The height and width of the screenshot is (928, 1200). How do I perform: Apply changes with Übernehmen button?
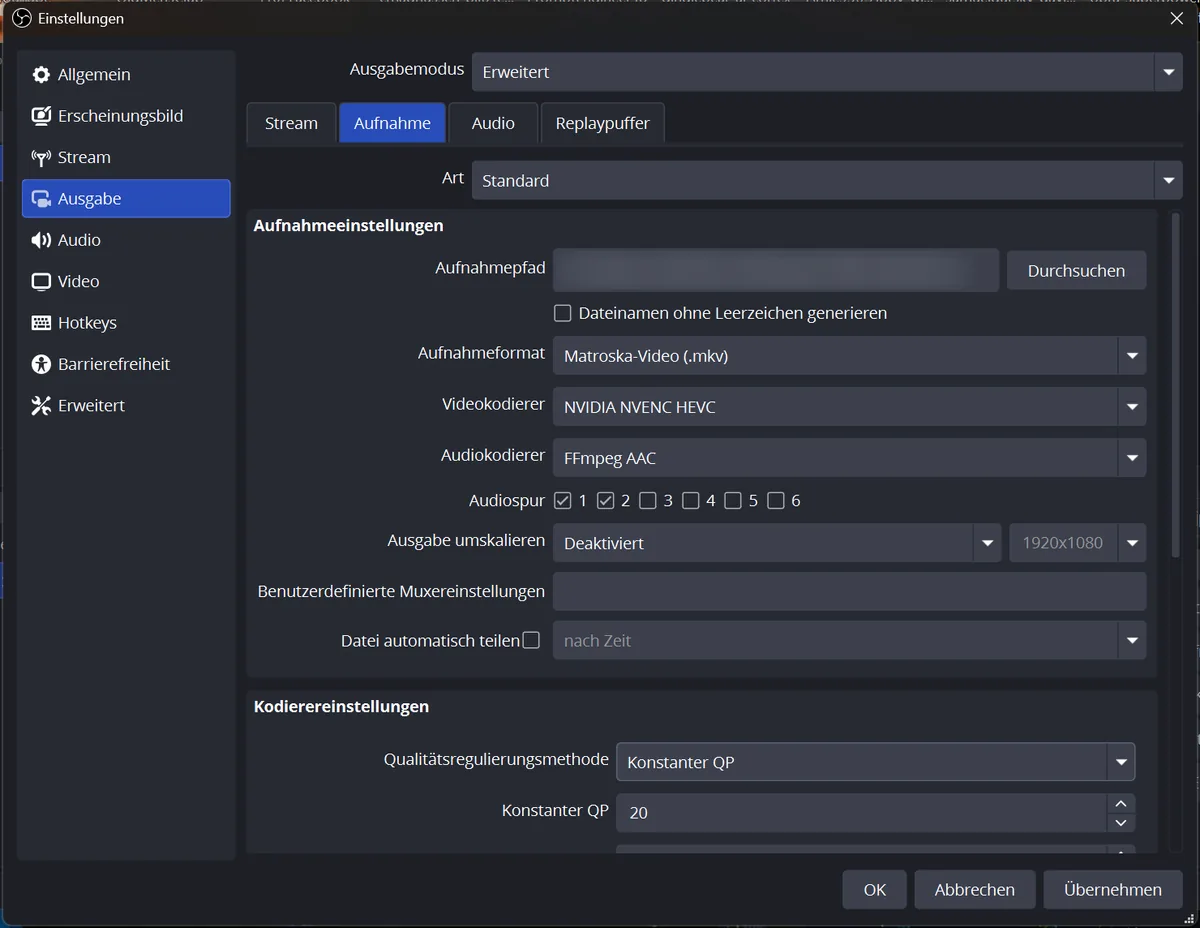[x=1113, y=890]
